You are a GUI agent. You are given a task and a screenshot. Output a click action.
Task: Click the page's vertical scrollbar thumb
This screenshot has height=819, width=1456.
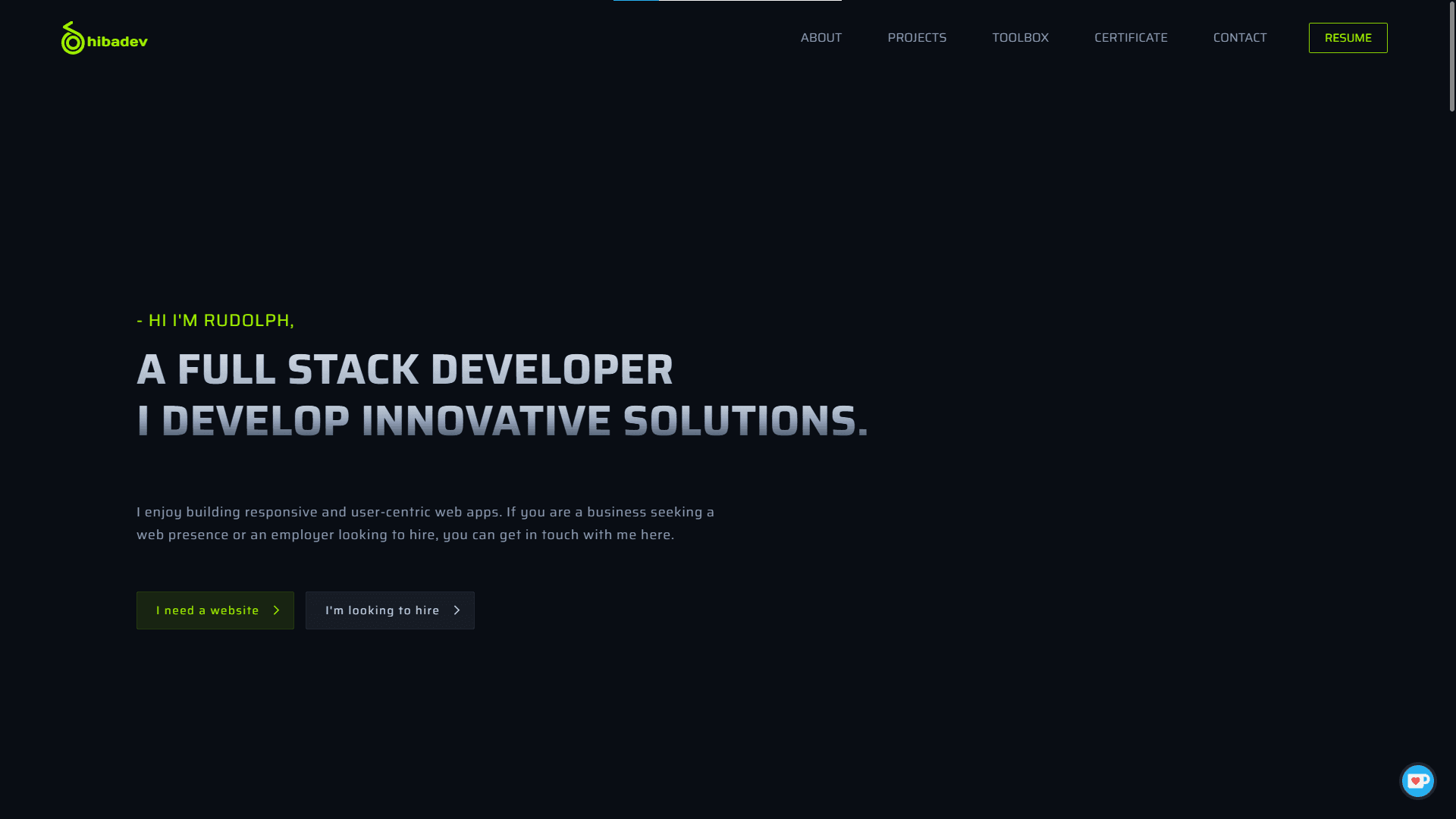pyautogui.click(x=1451, y=57)
